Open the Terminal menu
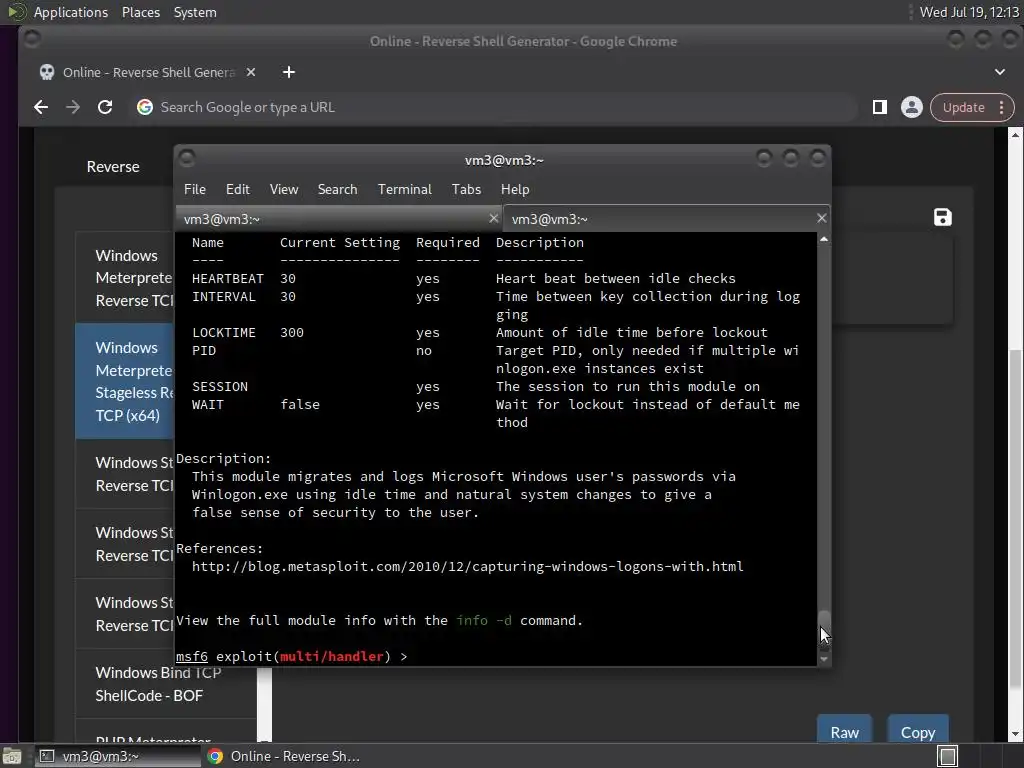The width and height of the screenshot is (1024, 768). pyautogui.click(x=404, y=189)
